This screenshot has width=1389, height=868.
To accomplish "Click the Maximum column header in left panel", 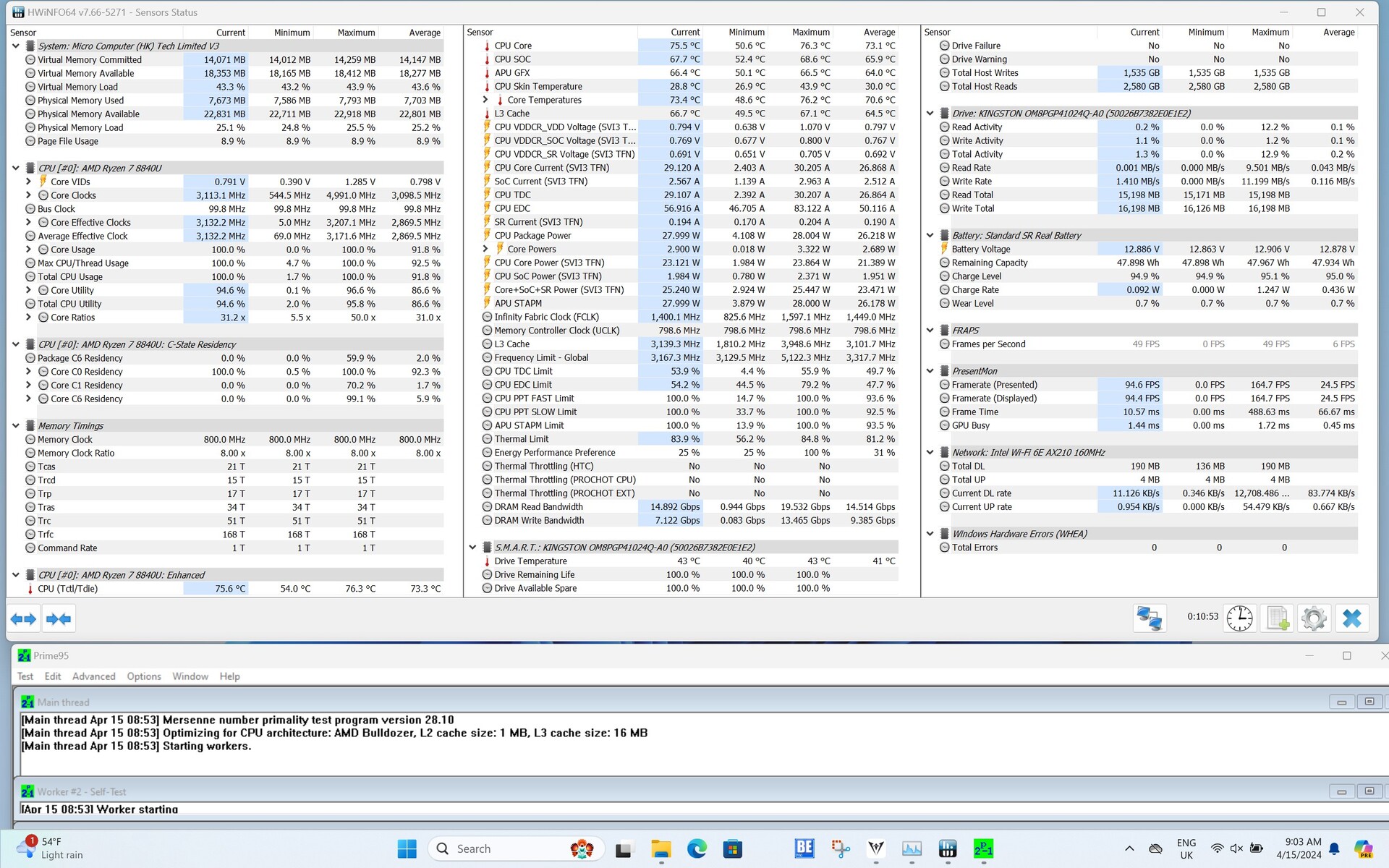I will pos(356,33).
